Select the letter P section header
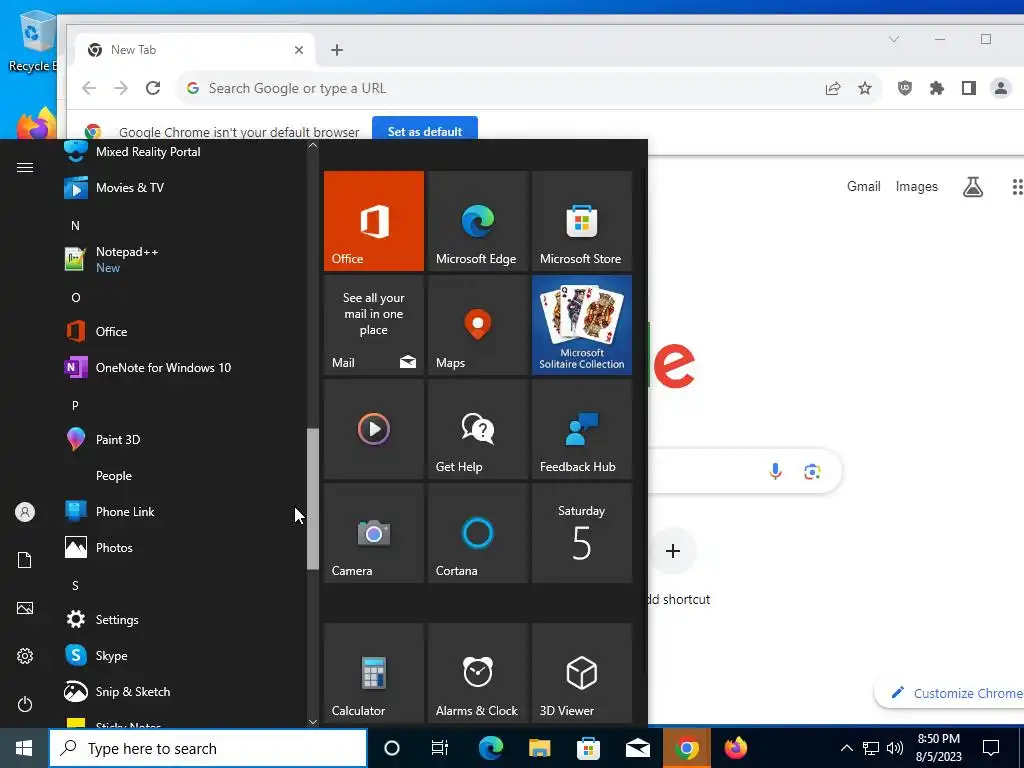This screenshot has width=1024, height=768. coord(75,406)
